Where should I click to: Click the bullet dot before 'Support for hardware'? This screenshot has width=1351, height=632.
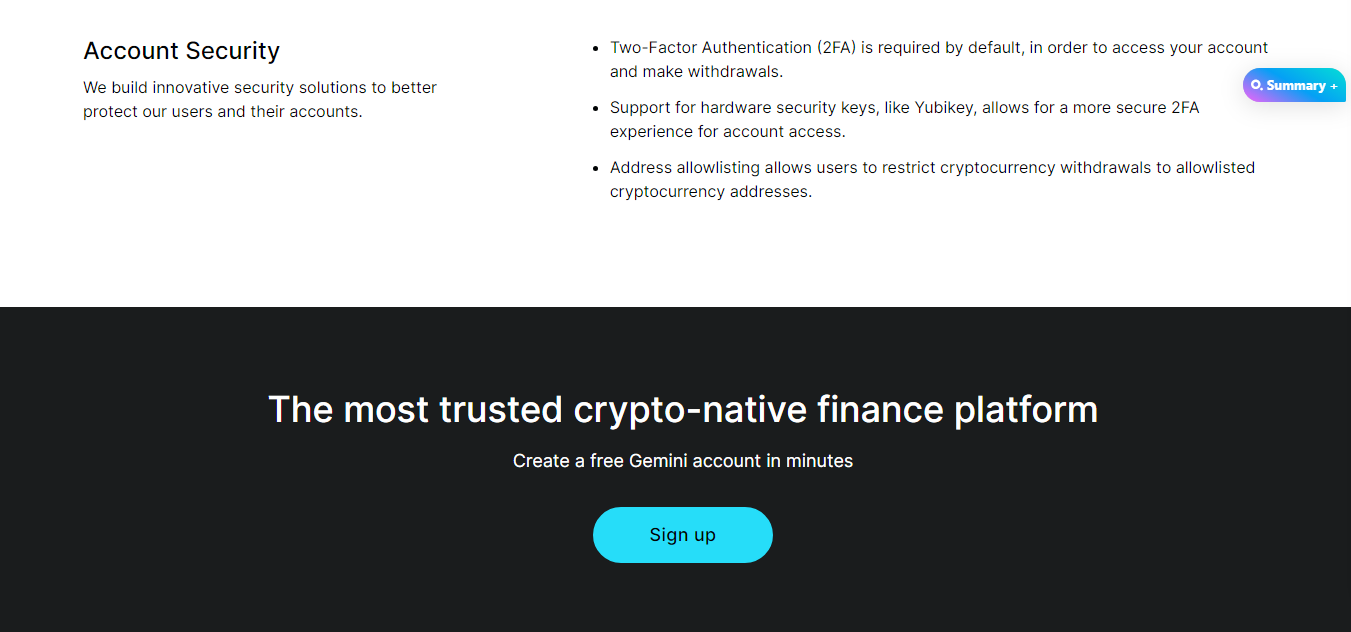[596, 108]
